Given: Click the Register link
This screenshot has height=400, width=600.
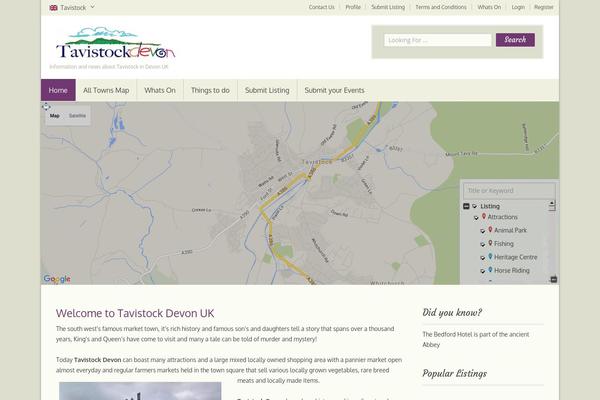Looking at the screenshot, I should coord(544,7).
